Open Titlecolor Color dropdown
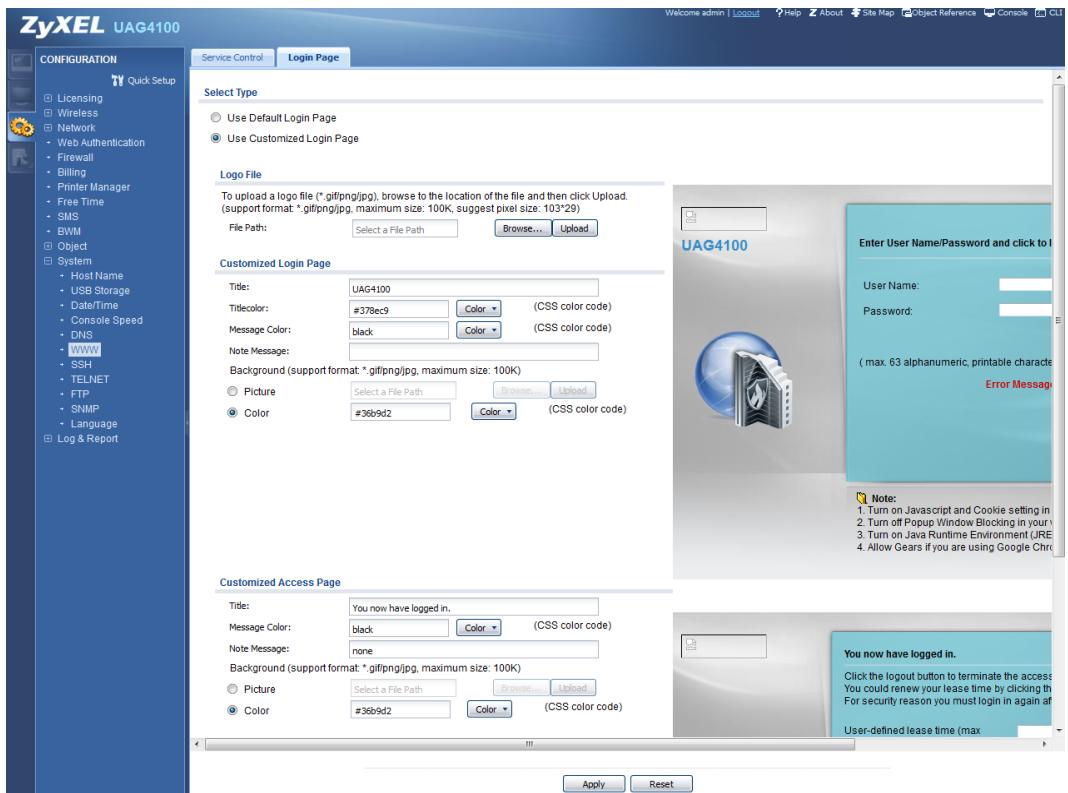The image size is (1068, 793). (x=478, y=309)
